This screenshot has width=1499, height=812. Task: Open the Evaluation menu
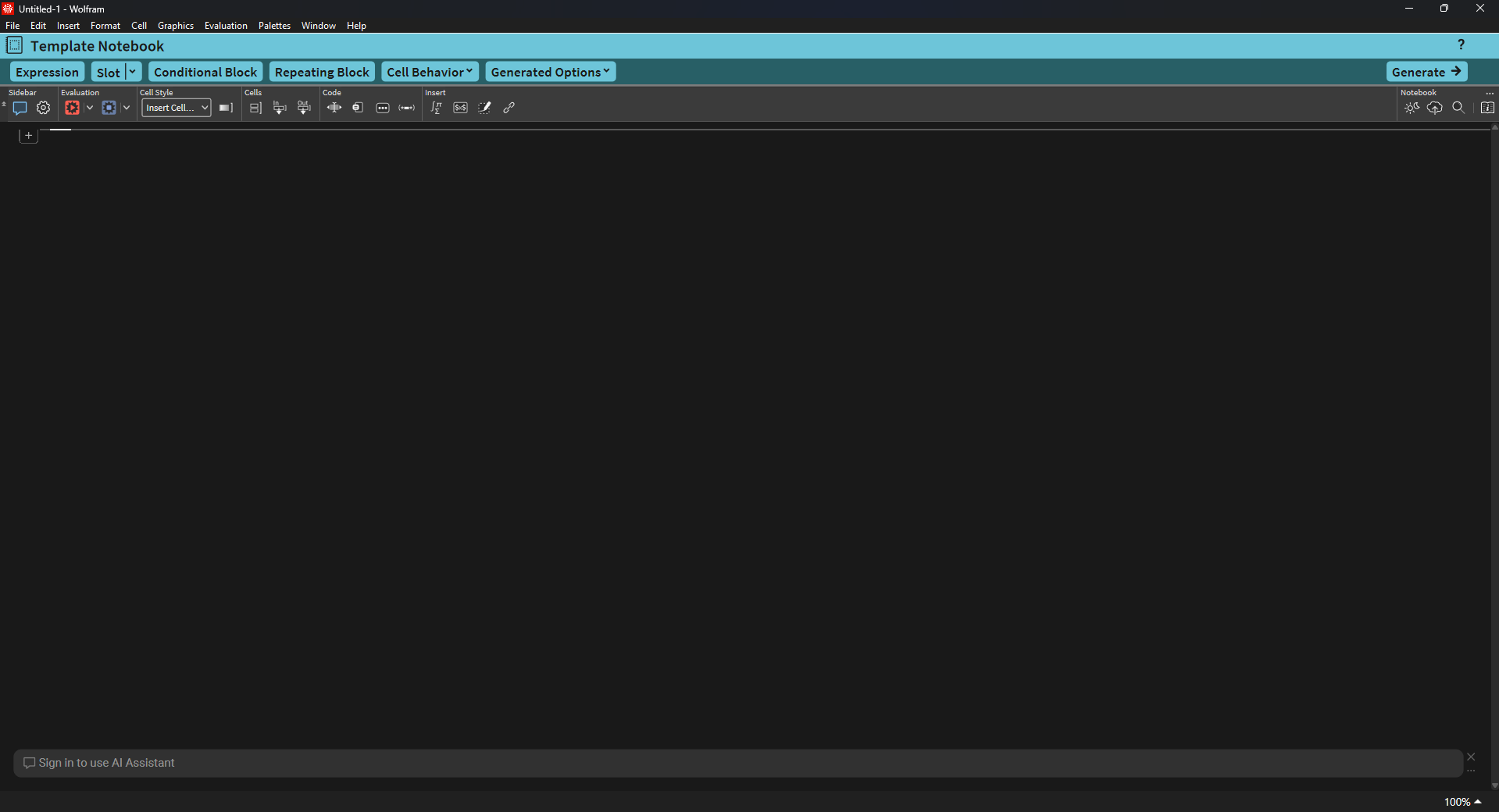(226, 26)
